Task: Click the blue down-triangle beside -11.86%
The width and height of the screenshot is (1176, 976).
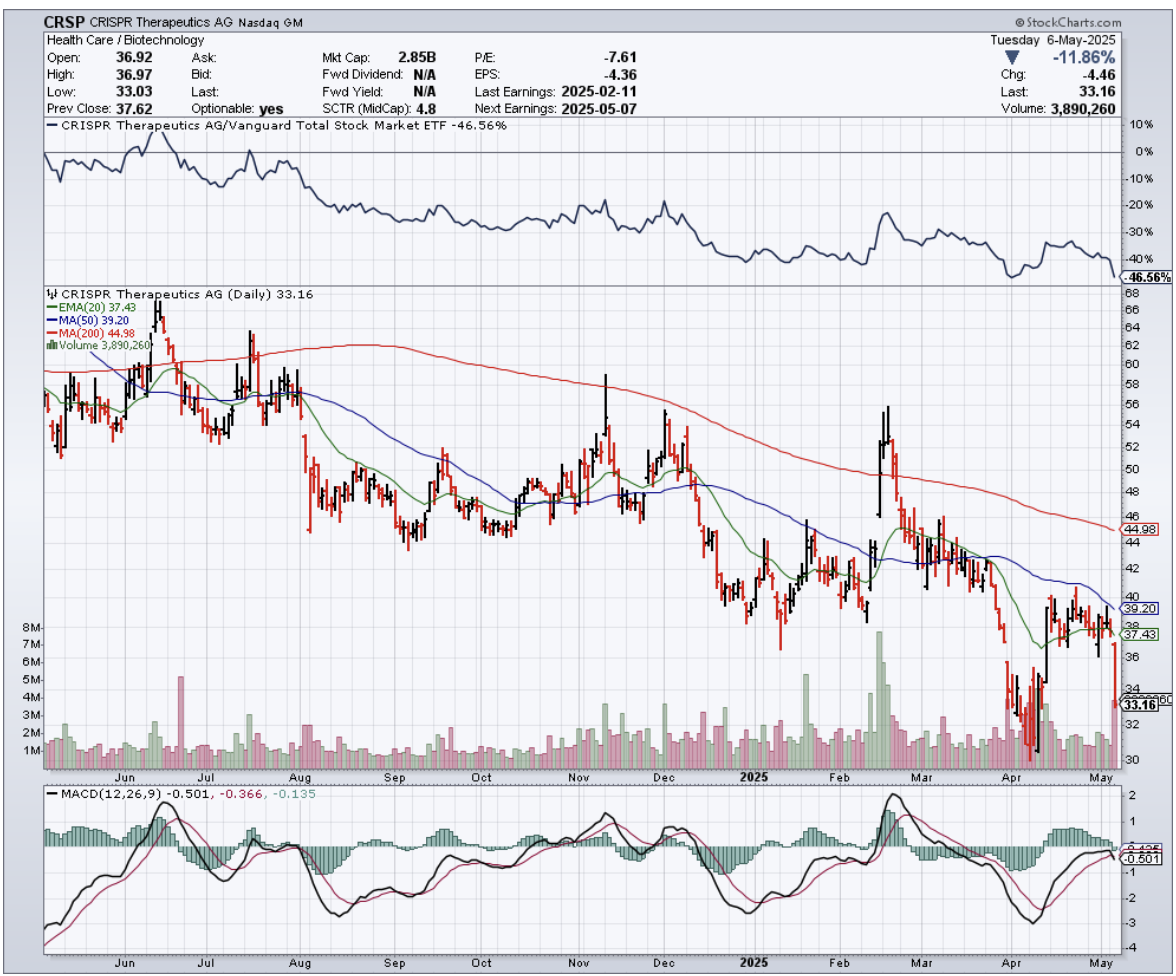Action: [1013, 57]
